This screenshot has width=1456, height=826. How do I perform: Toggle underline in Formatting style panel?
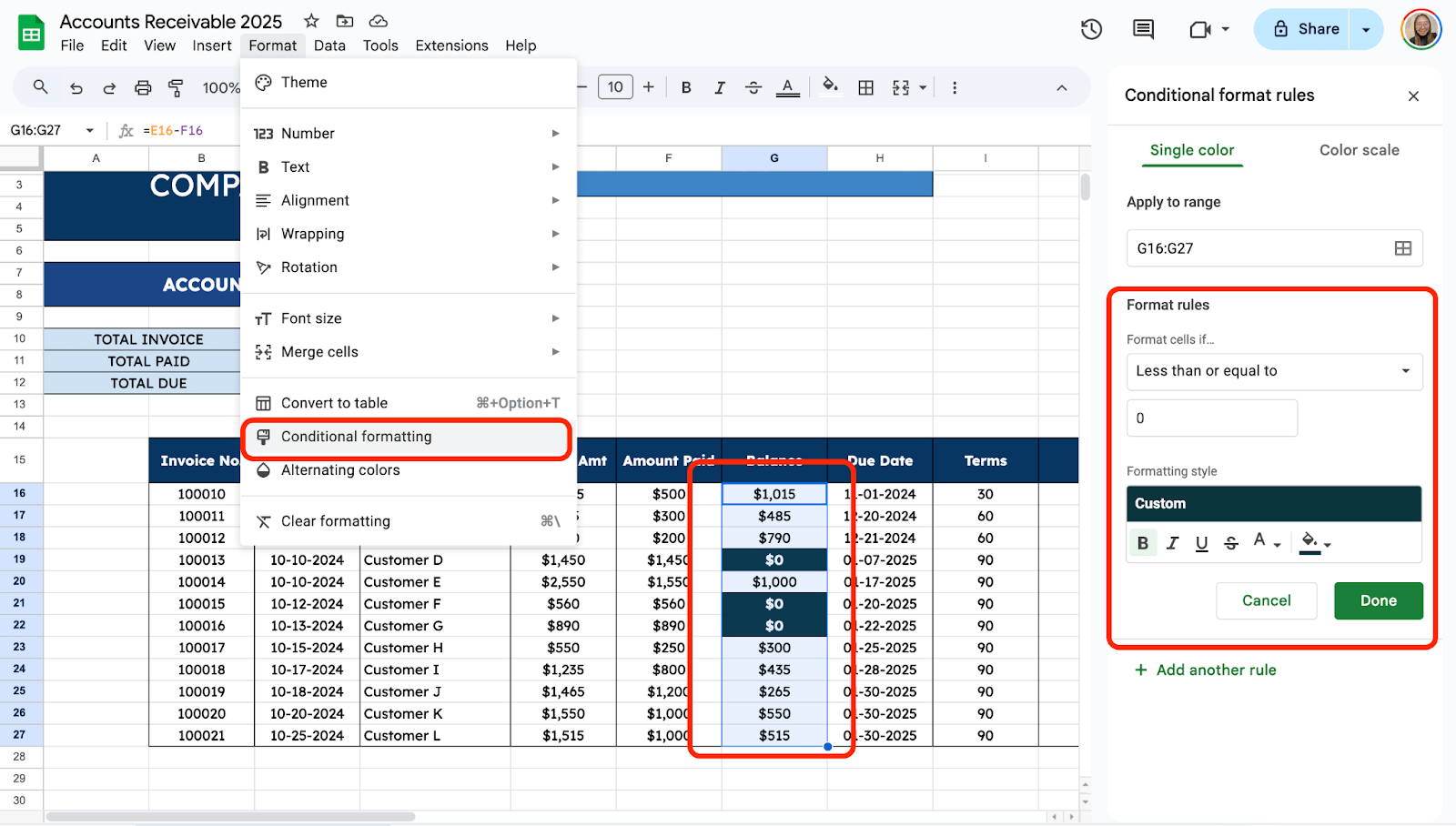[1201, 543]
